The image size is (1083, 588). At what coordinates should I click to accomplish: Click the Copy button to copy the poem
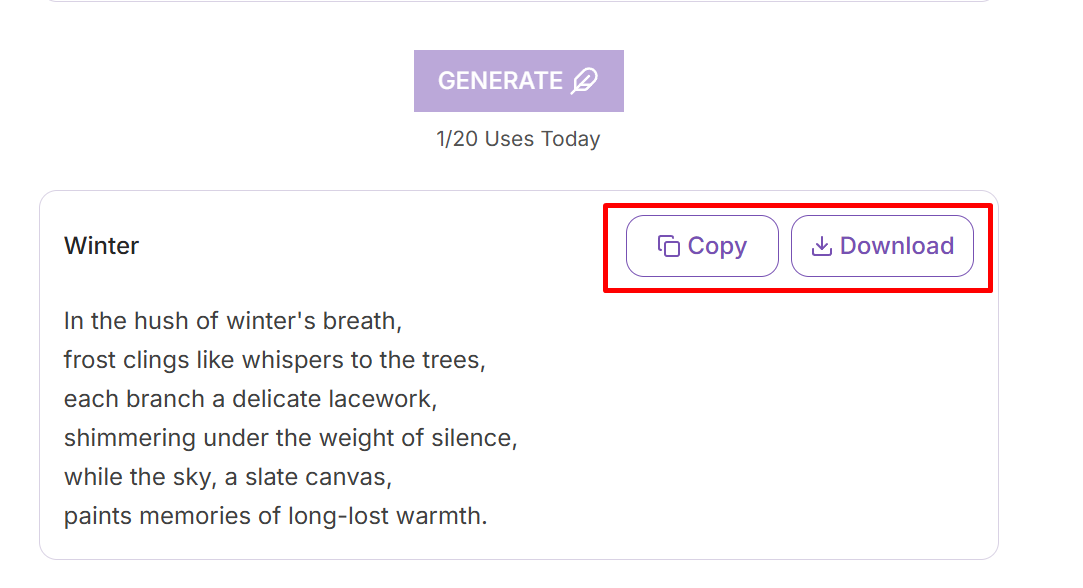[x=701, y=245]
